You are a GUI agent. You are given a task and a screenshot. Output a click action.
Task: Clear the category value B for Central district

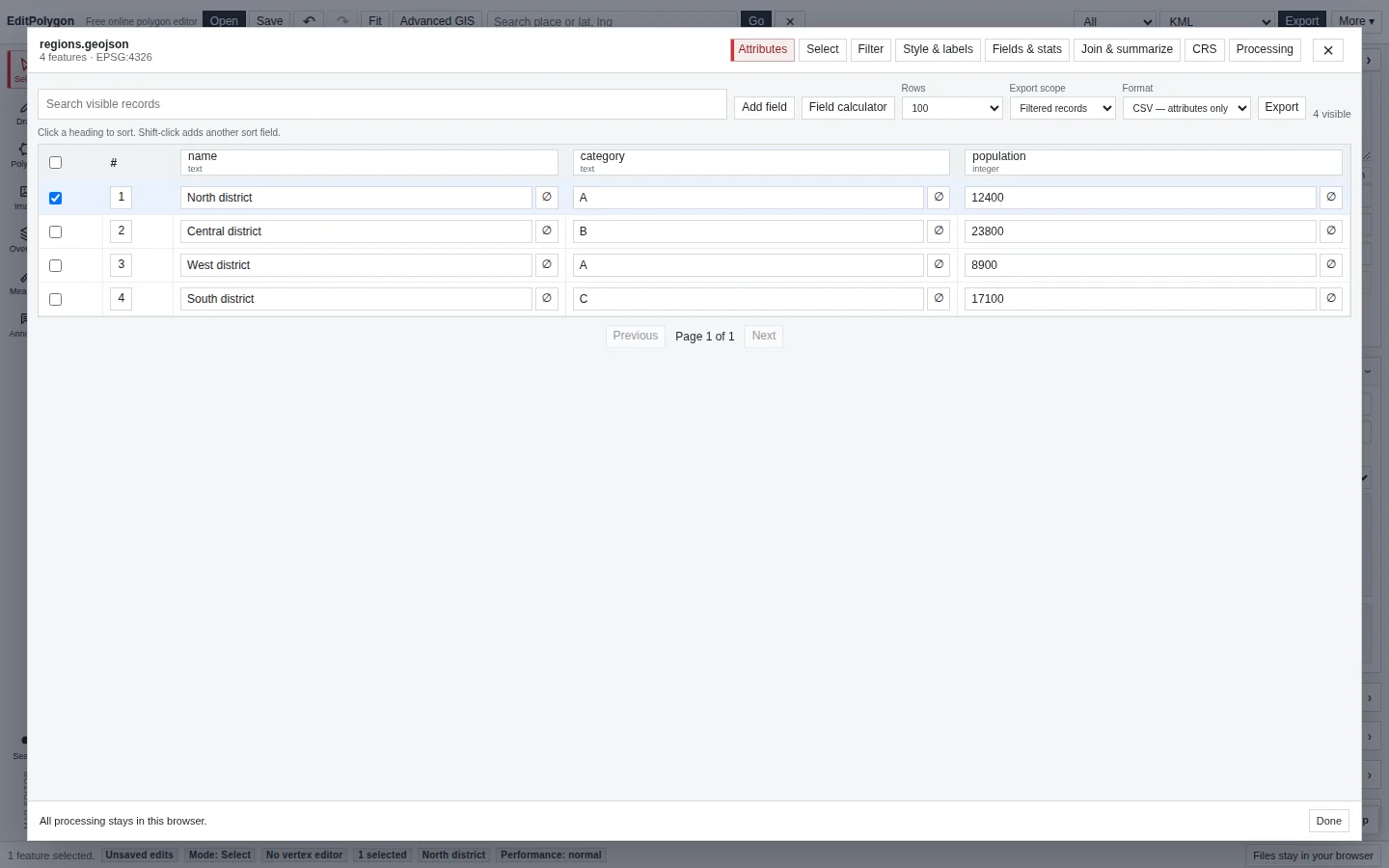pos(939,231)
